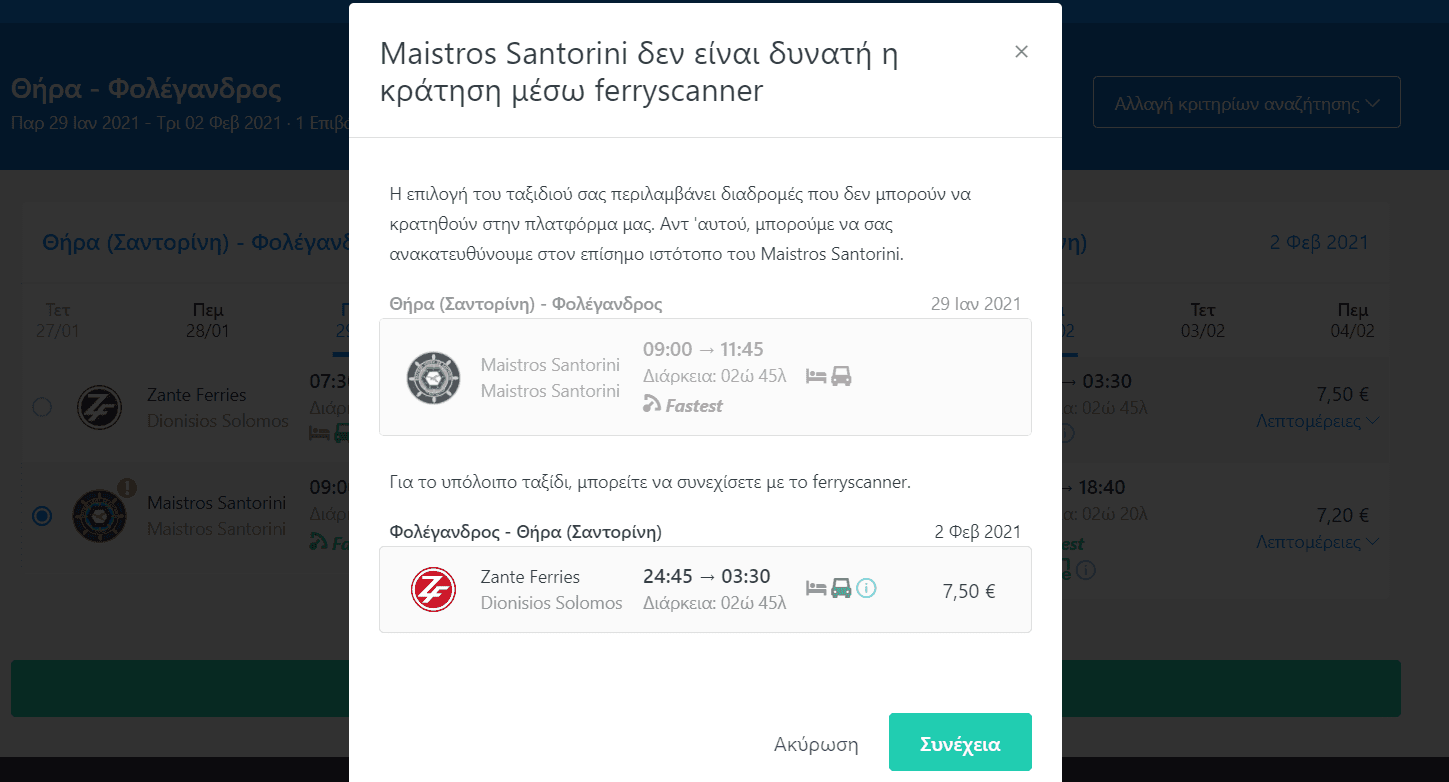This screenshot has height=782, width=1449.
Task: Expand Λεπτομέρειες for the 7,20 € trip
Action: click(1317, 542)
